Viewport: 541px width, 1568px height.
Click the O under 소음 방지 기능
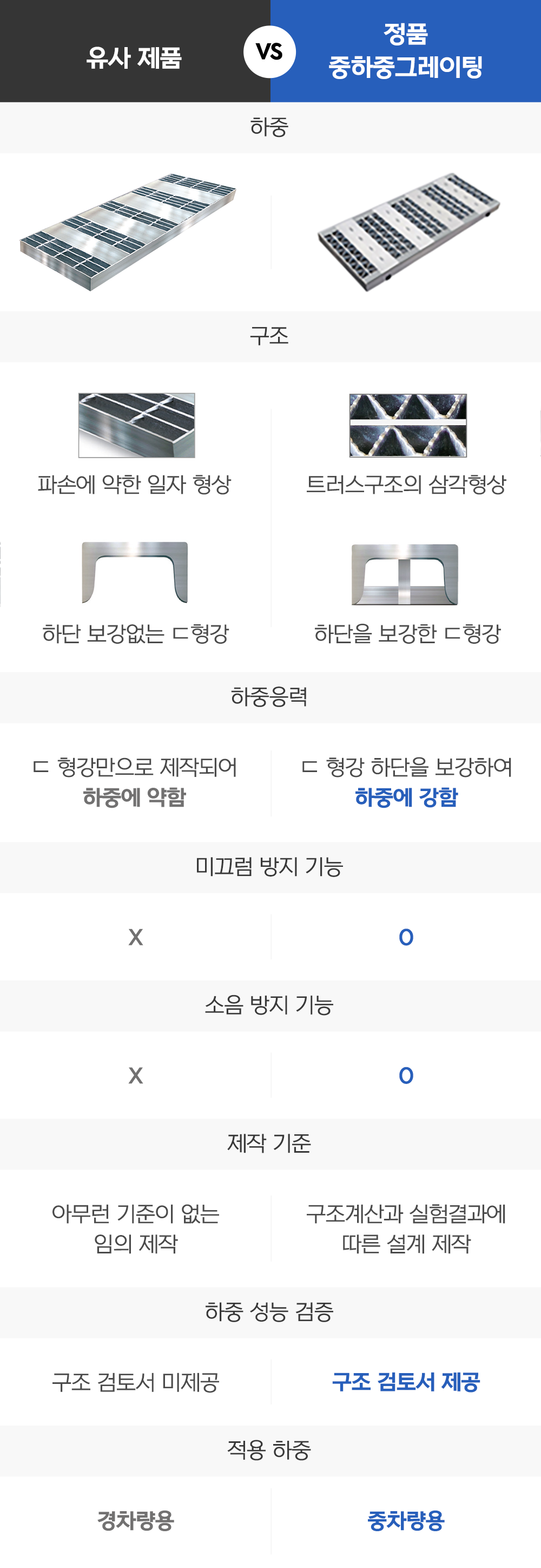(406, 1076)
